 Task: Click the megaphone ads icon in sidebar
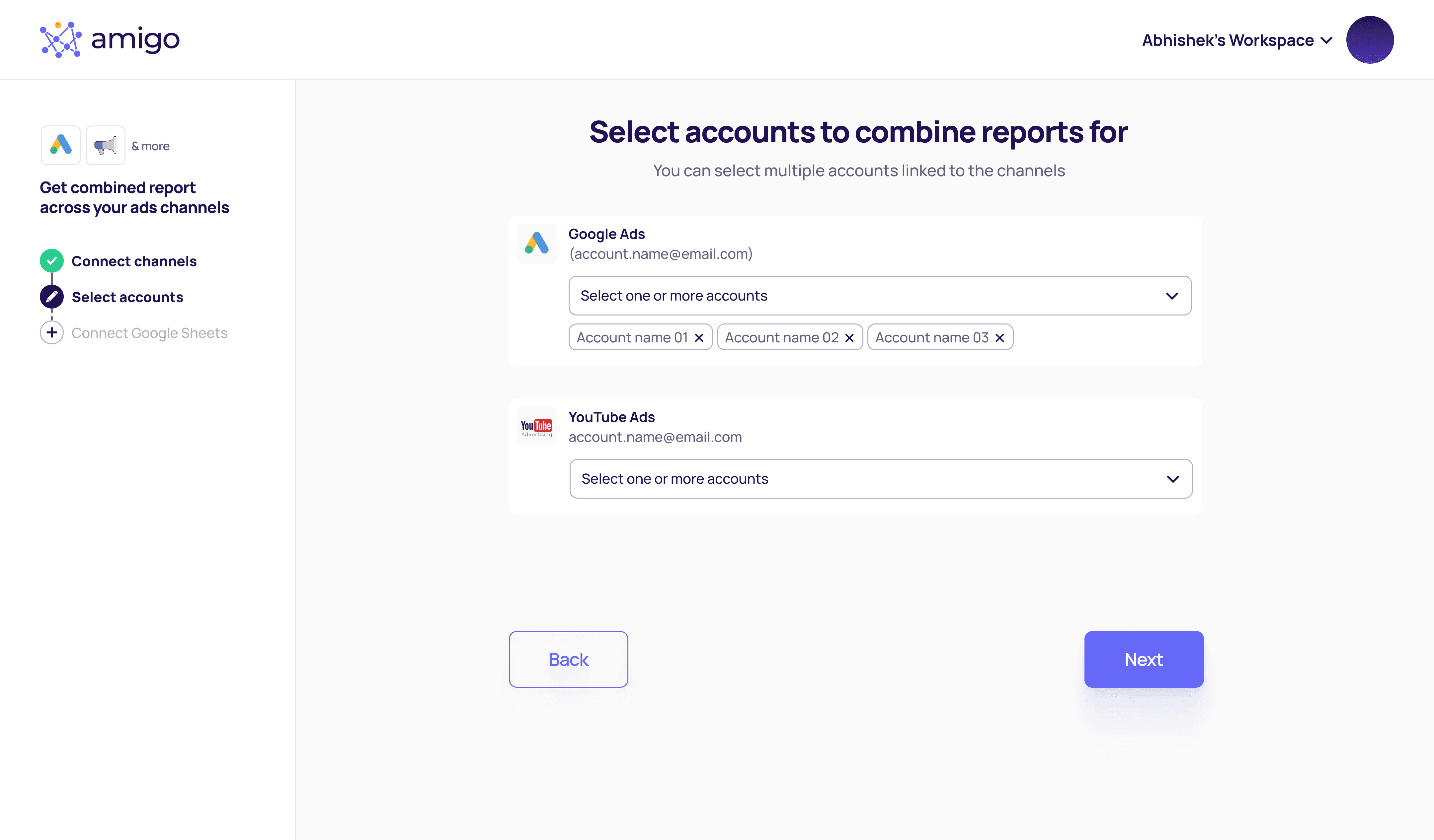click(105, 145)
